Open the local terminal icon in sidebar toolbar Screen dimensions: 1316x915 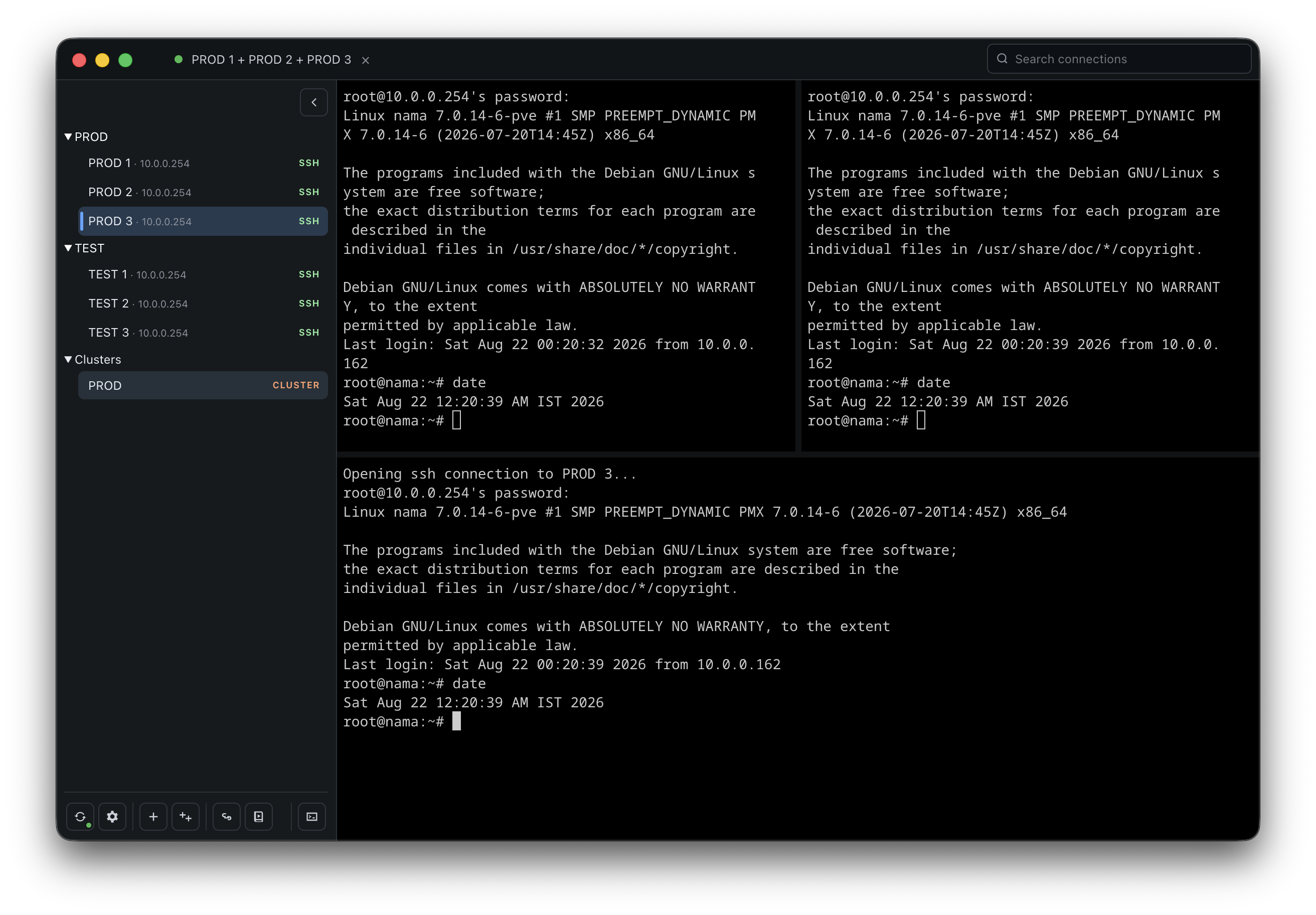(x=312, y=816)
